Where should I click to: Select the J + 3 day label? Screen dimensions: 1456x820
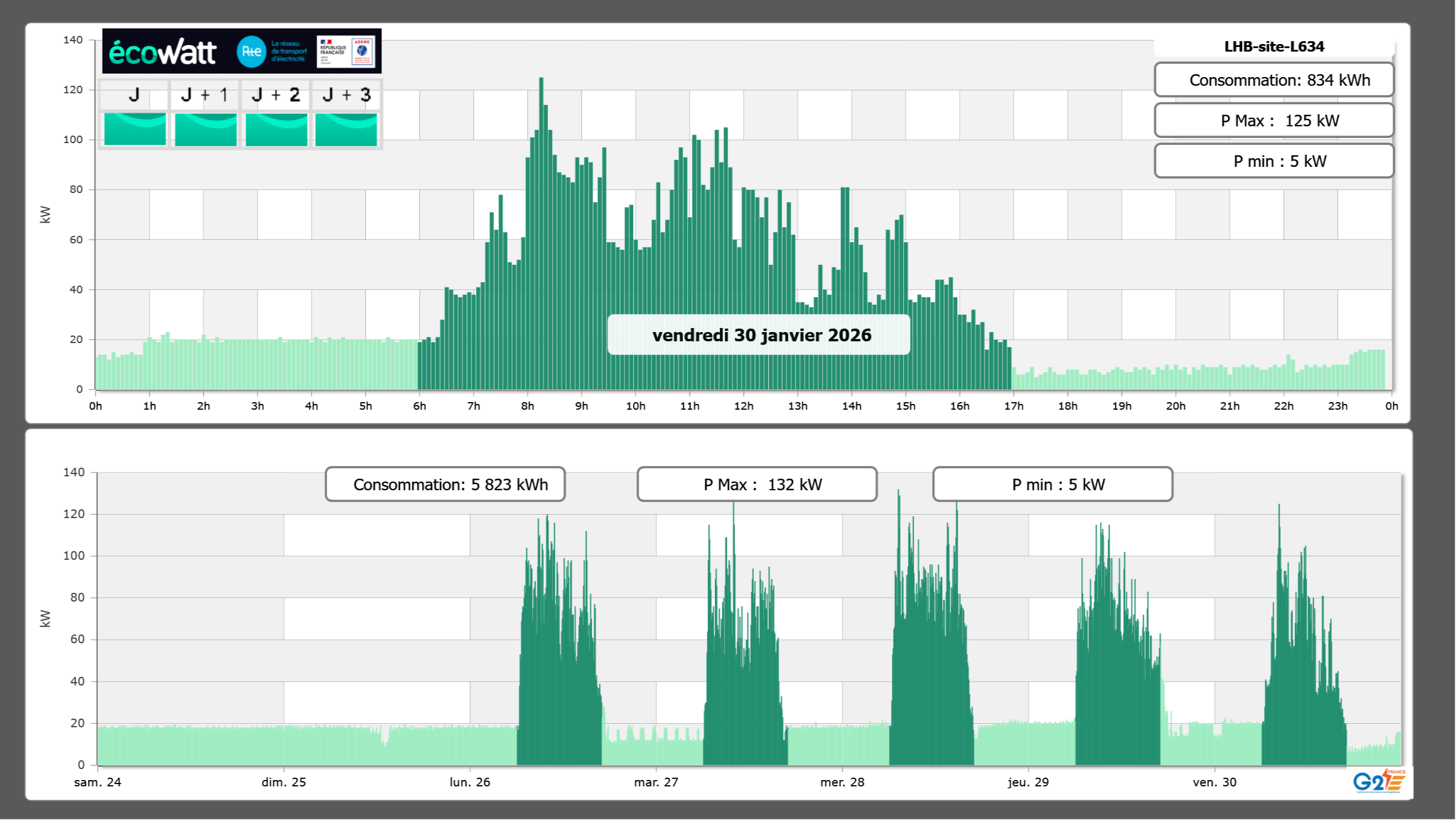point(346,95)
